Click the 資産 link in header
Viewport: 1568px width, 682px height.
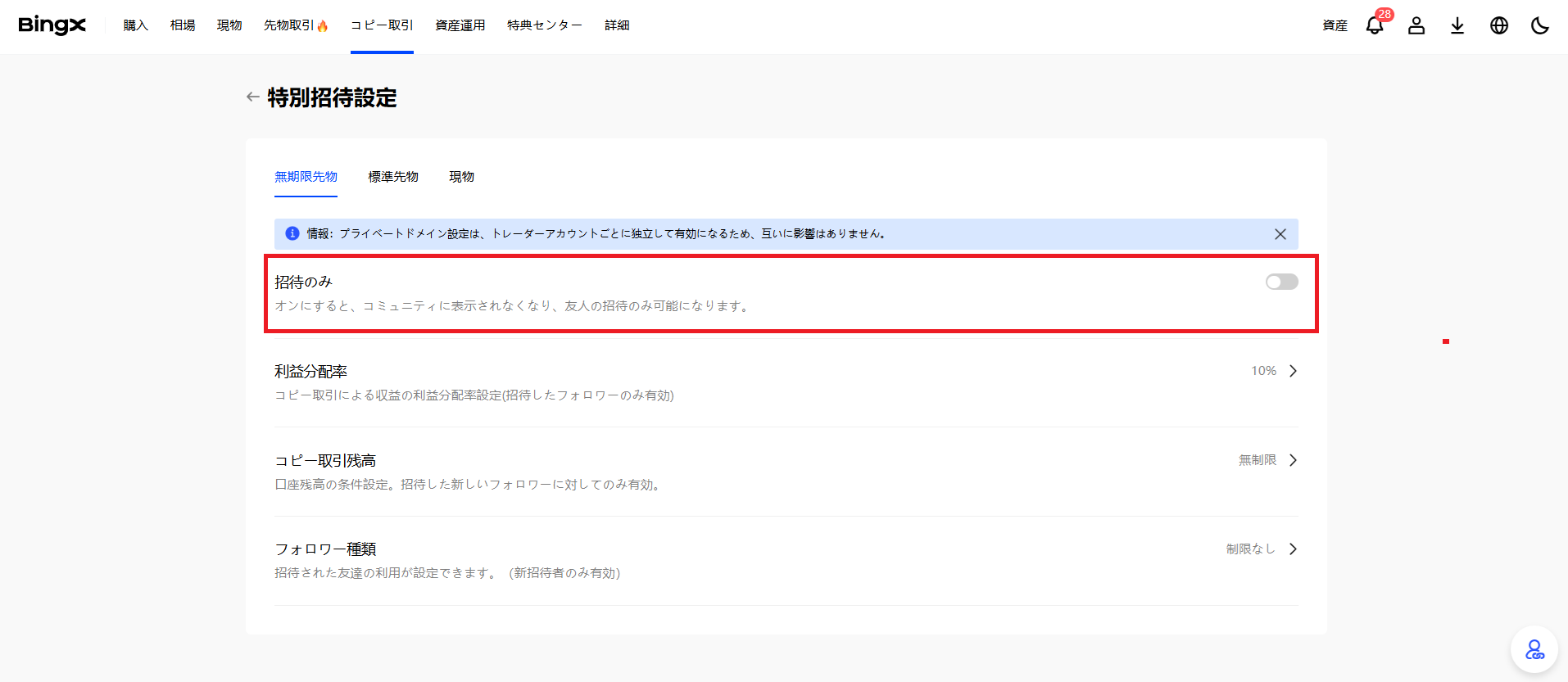tap(1335, 25)
